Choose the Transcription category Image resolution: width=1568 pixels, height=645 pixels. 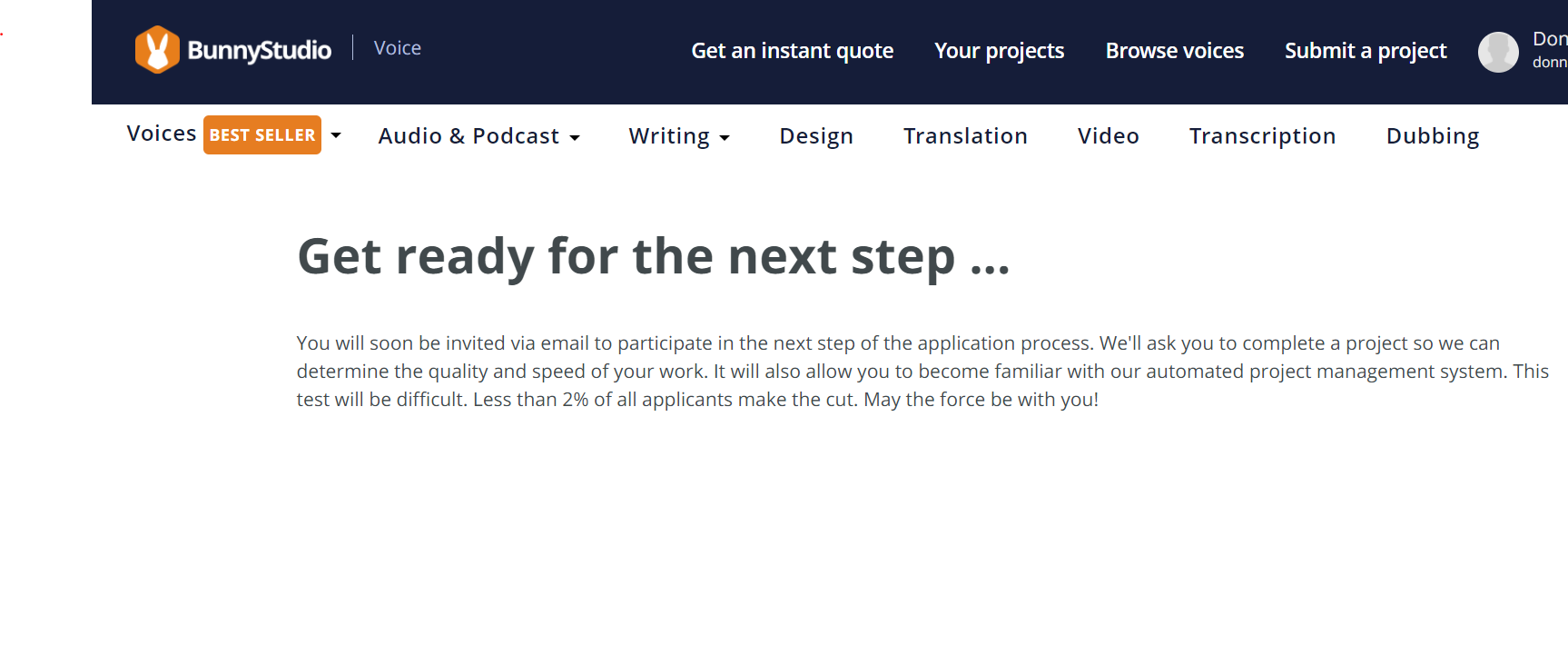[x=1262, y=136]
